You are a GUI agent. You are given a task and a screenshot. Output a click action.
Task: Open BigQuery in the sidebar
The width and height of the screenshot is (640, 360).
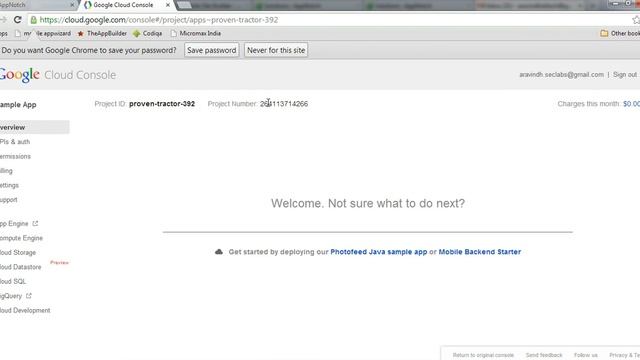pyautogui.click(x=11, y=296)
